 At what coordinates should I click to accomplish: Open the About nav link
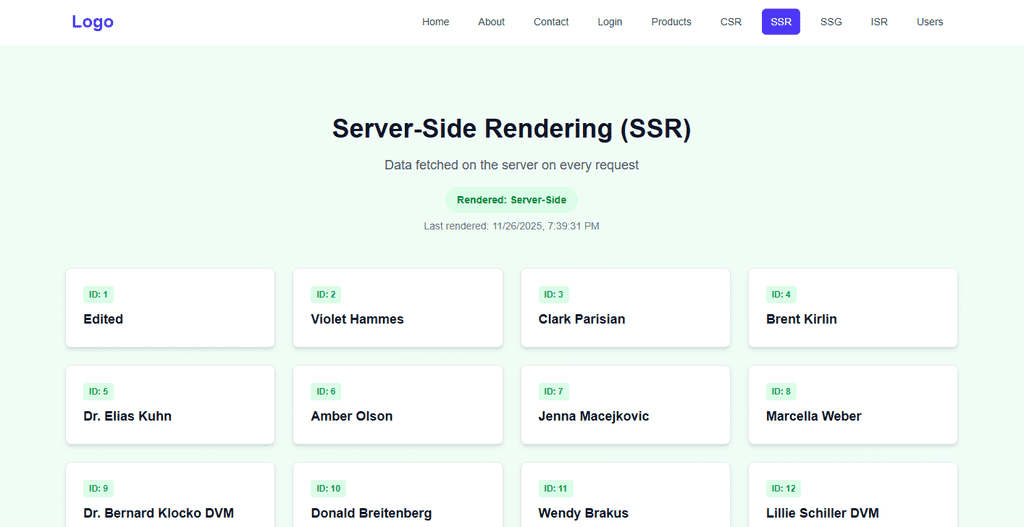pos(491,22)
